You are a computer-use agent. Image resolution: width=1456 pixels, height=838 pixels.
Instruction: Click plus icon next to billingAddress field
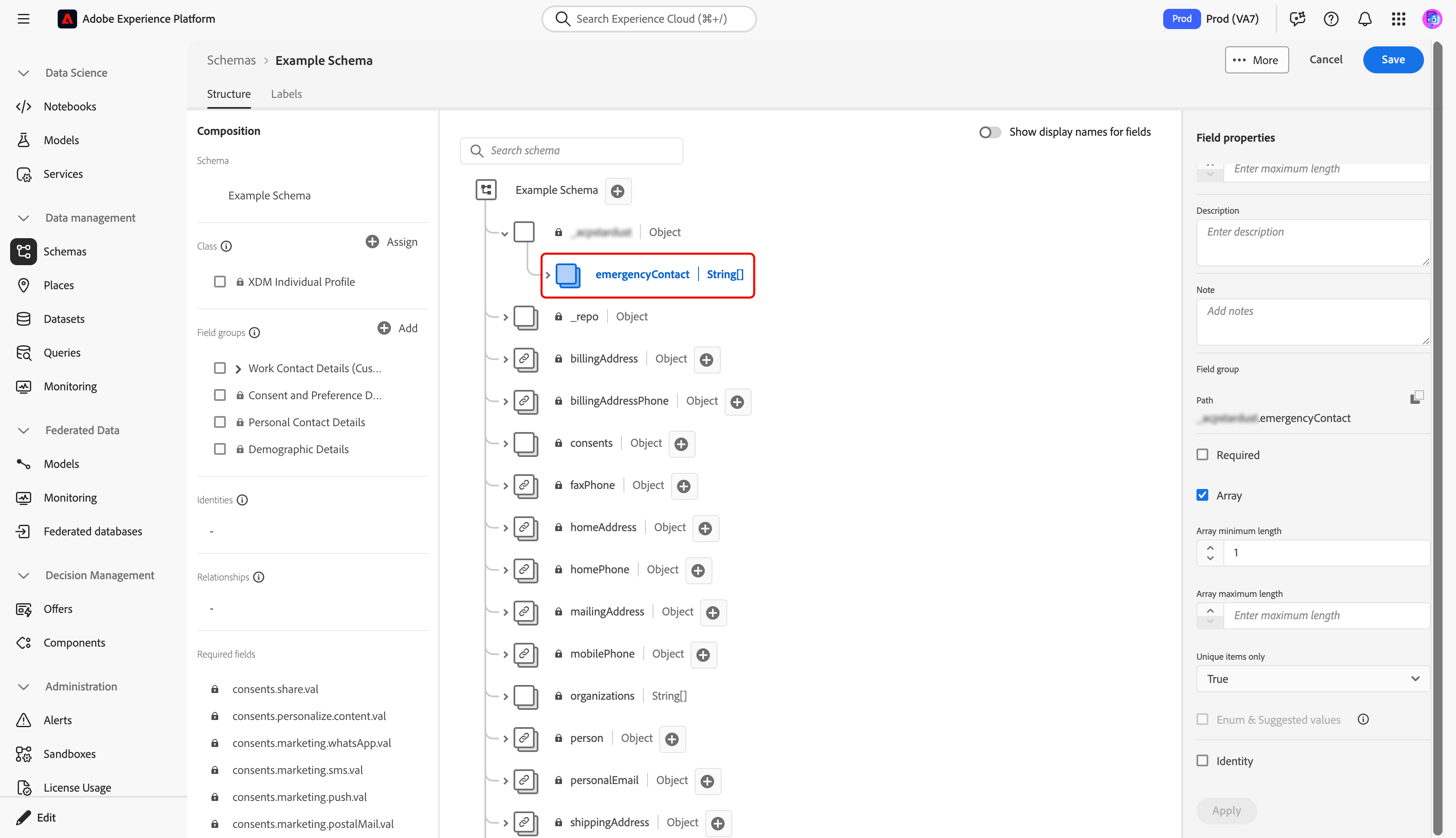coord(707,360)
